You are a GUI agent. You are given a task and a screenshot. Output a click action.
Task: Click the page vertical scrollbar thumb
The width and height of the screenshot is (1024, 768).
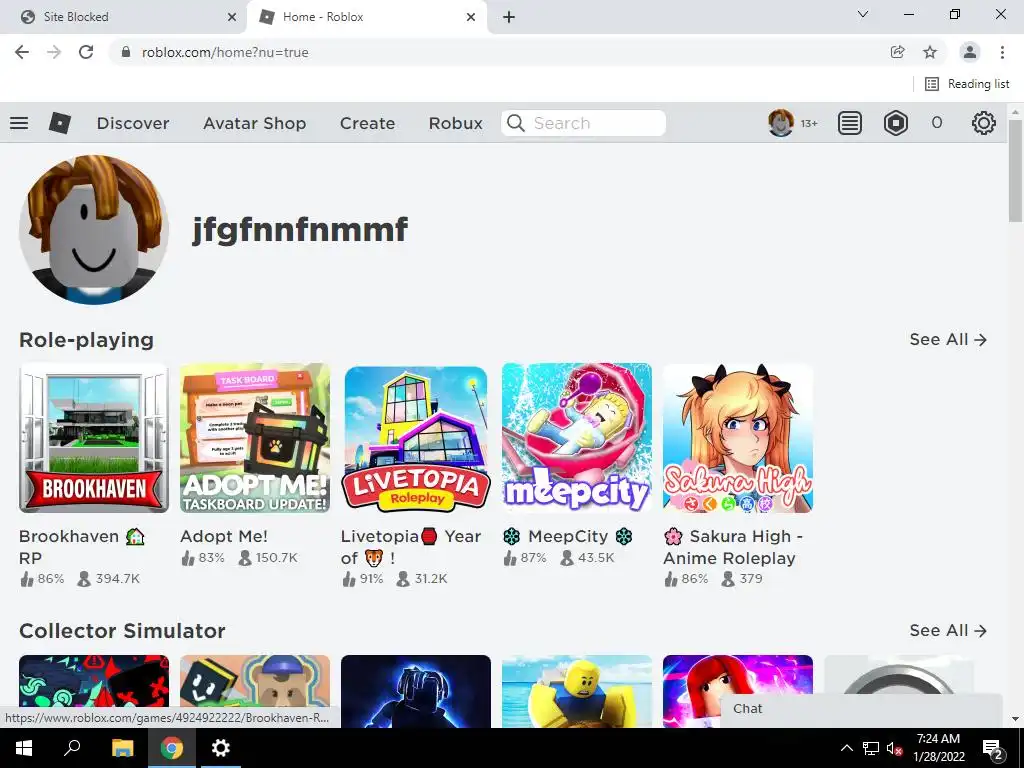coord(1015,171)
